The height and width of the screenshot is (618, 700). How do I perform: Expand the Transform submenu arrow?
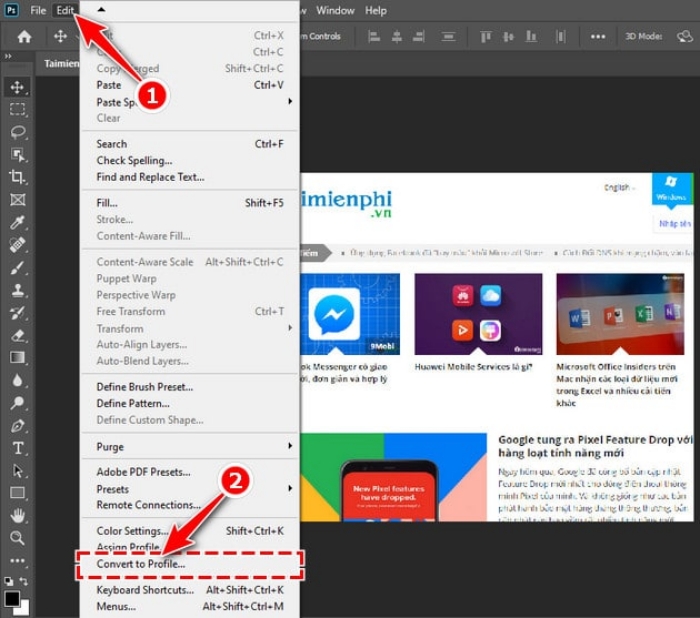290,328
